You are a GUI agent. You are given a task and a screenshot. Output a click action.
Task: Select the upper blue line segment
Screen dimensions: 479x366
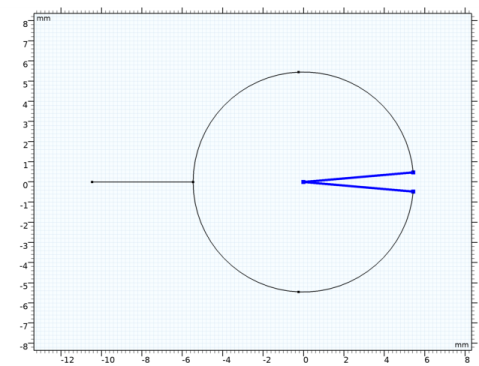coord(358,177)
